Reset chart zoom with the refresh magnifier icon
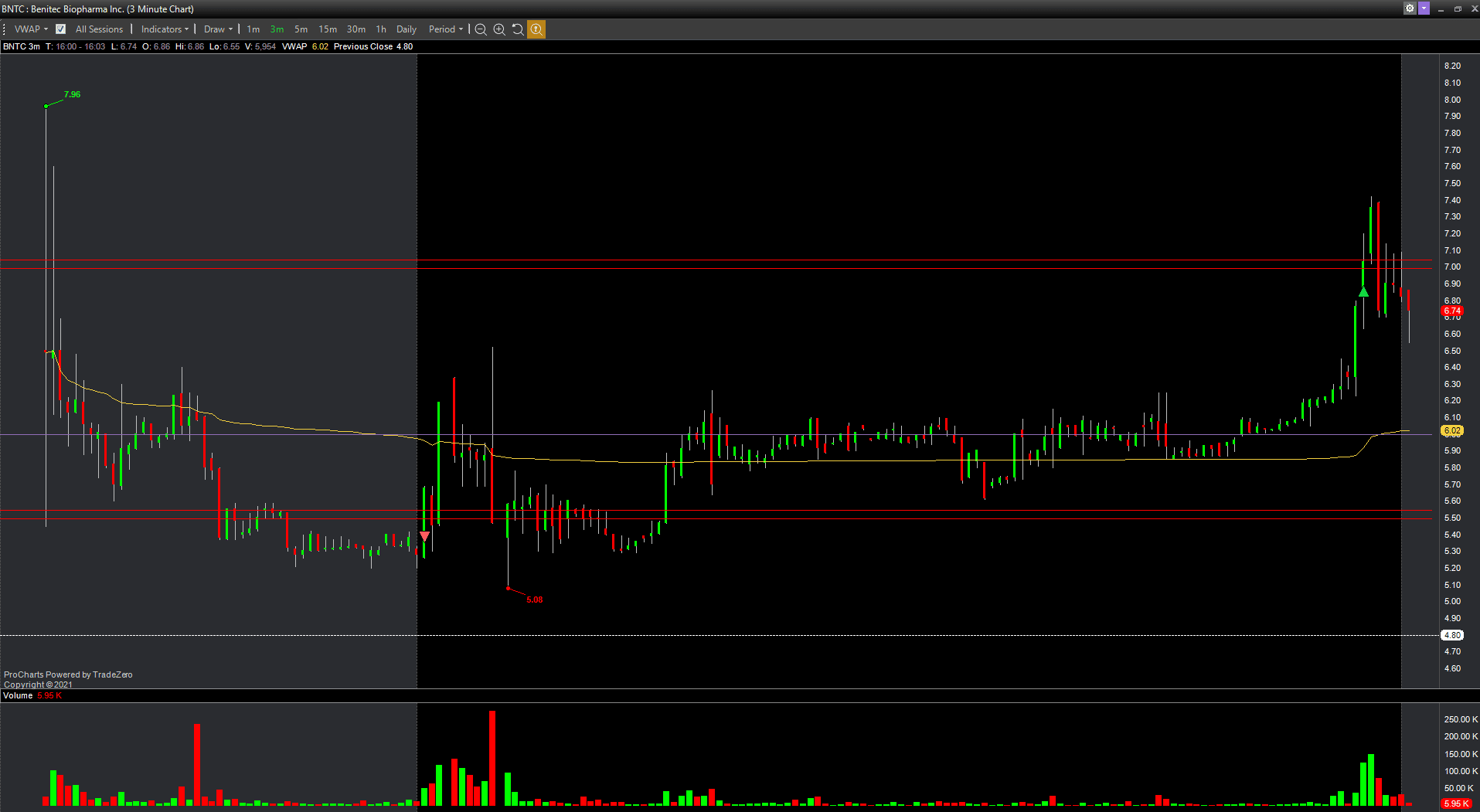 [518, 29]
